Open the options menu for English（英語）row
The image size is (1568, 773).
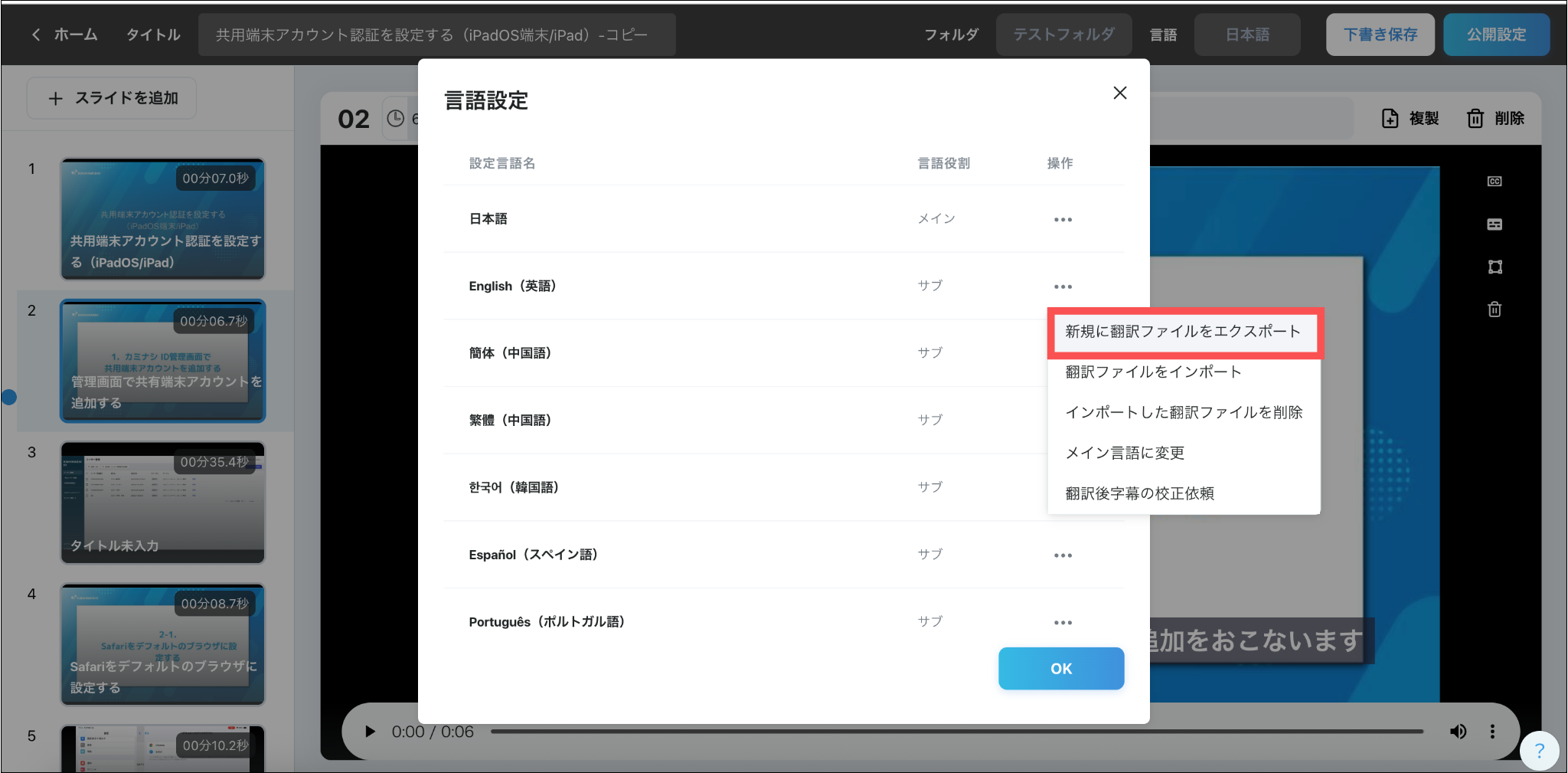coord(1063,287)
